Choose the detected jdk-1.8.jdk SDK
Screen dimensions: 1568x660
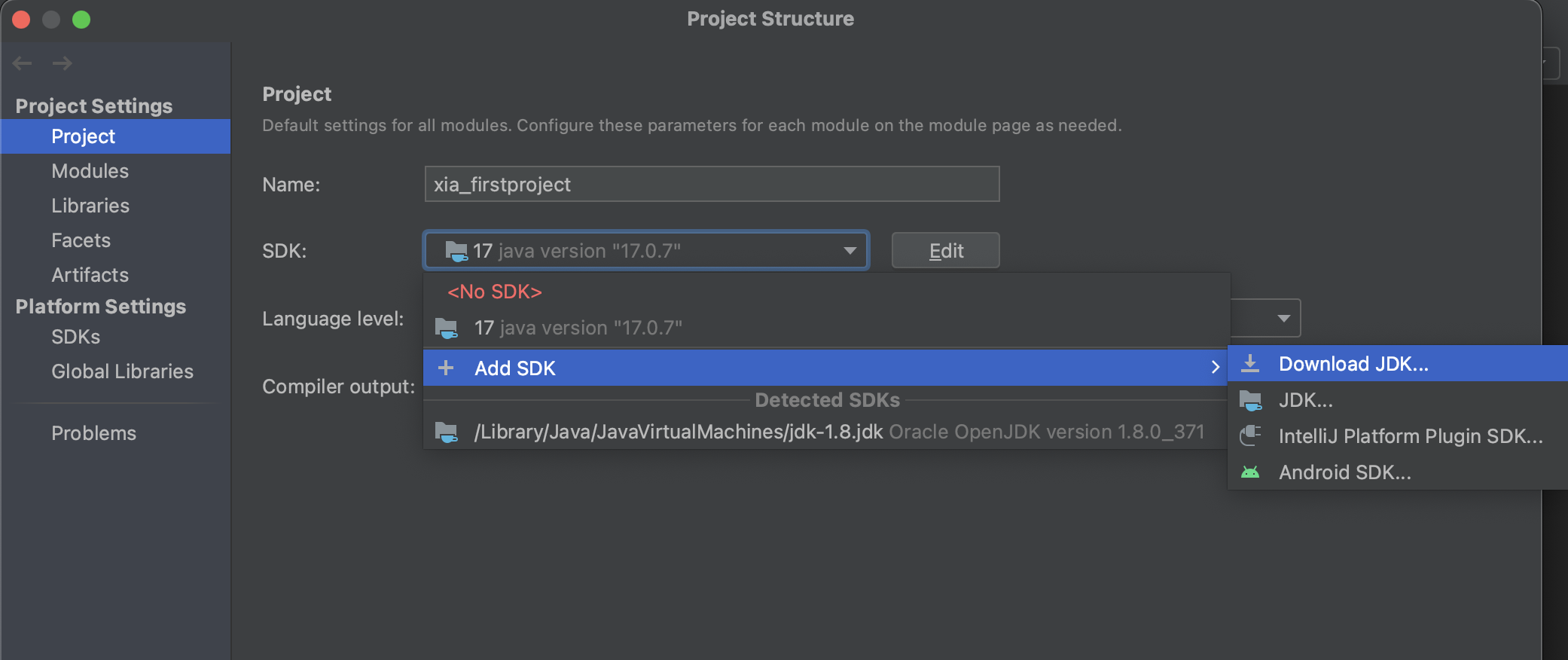826,432
